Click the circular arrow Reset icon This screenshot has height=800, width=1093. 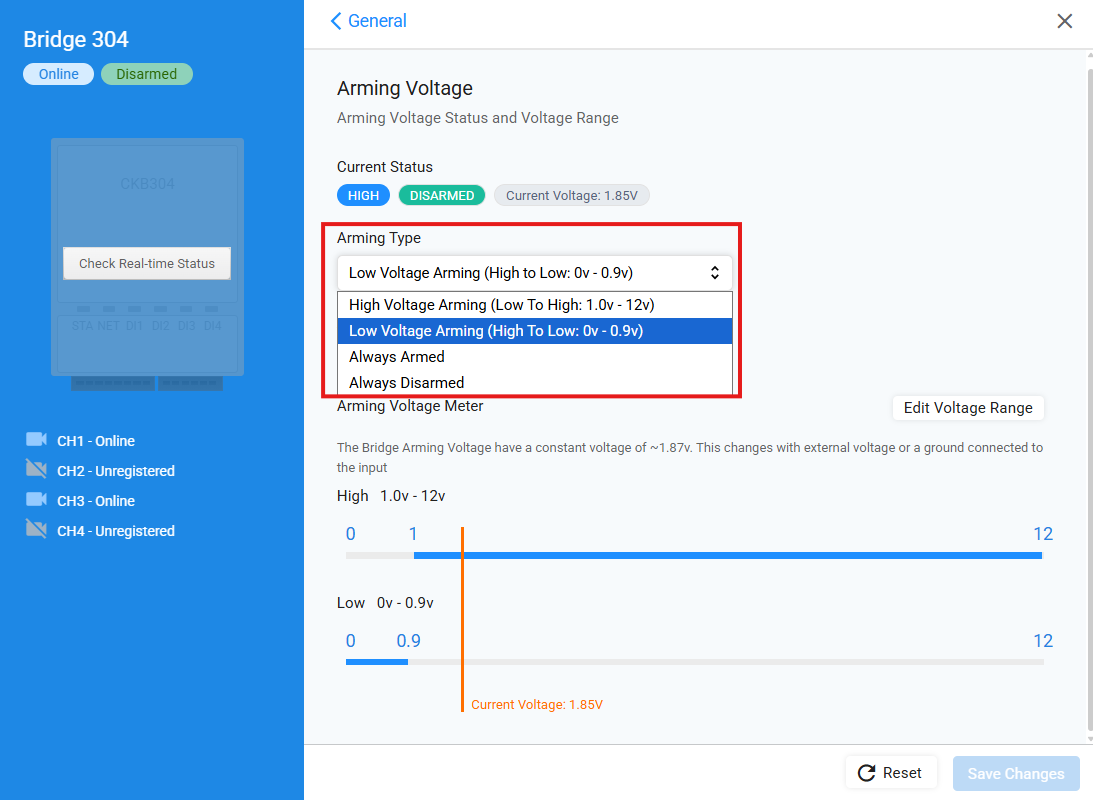pyautogui.click(x=866, y=773)
